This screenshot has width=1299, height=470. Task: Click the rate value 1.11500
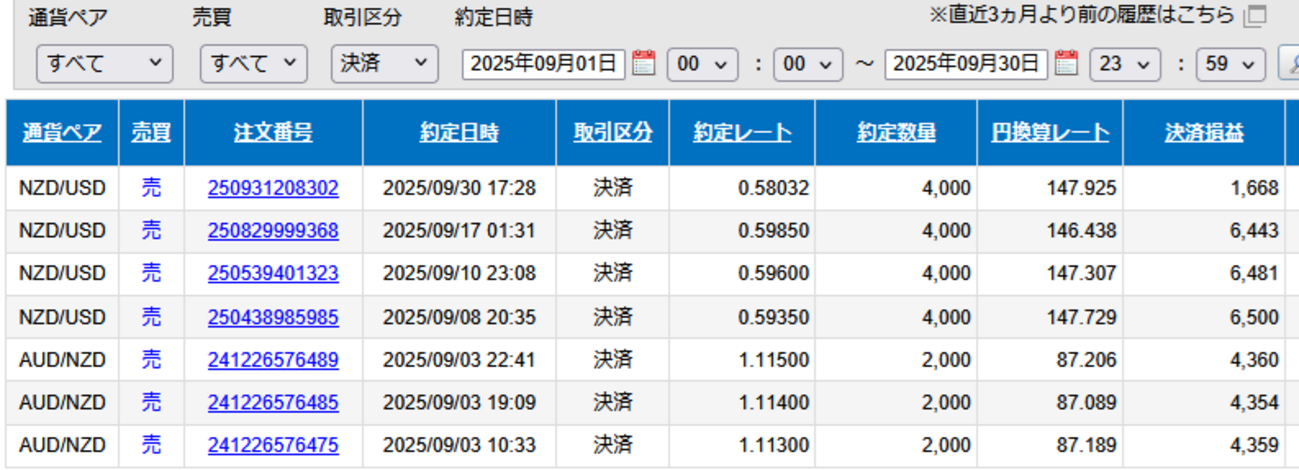(774, 360)
